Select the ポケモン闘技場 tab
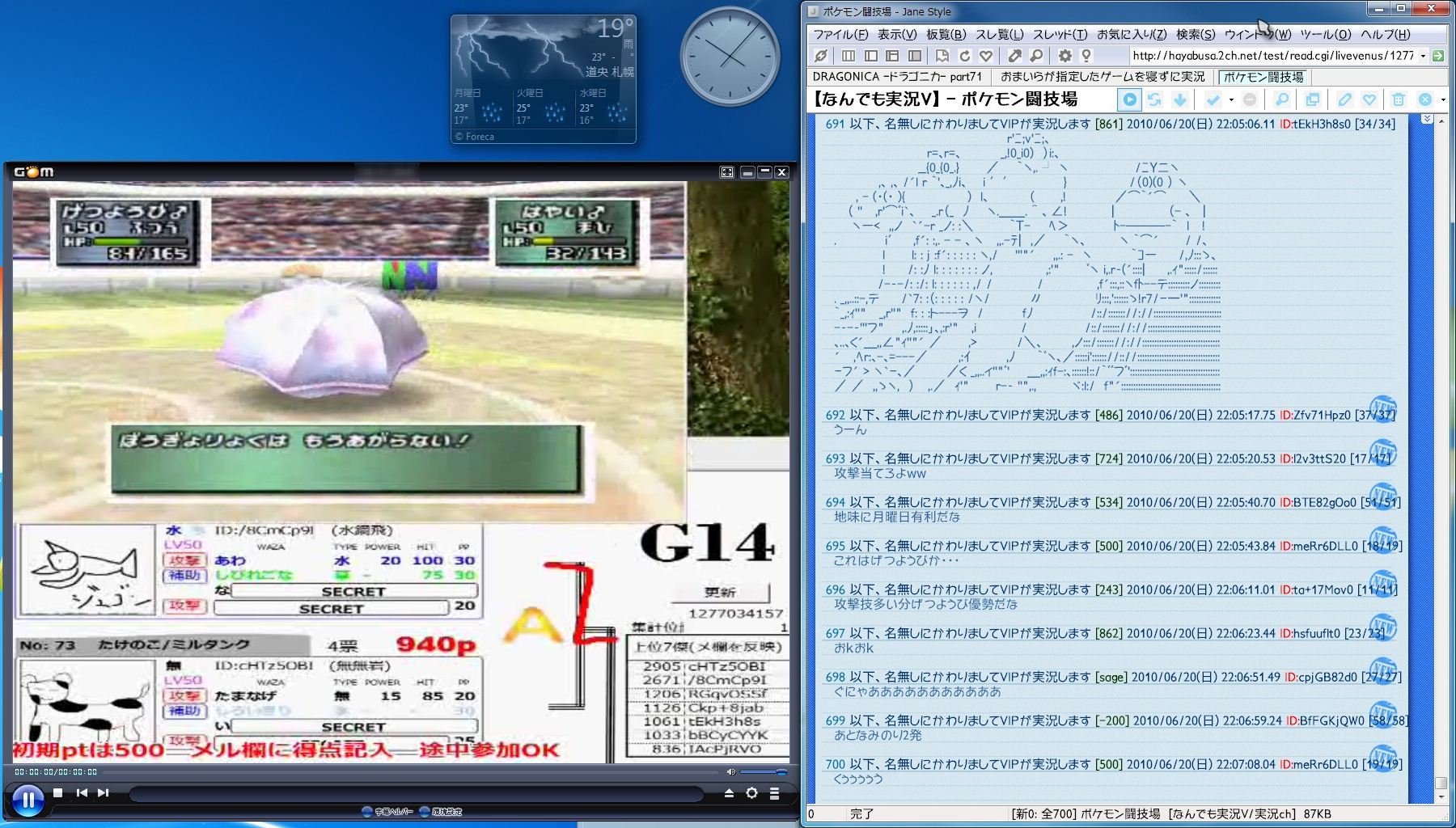The height and width of the screenshot is (828, 1456). [1263, 77]
